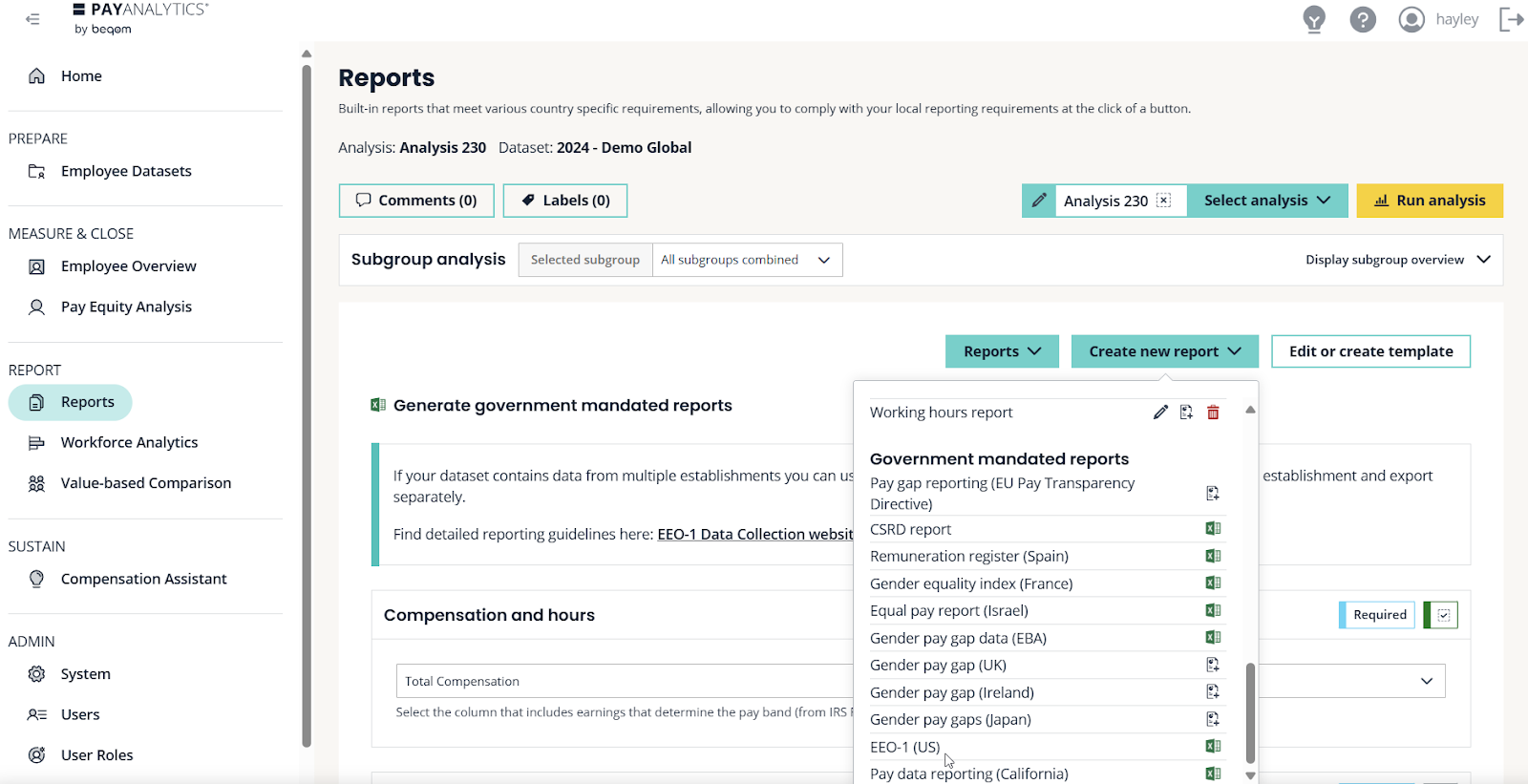This screenshot has height=784, width=1528.
Task: Expand the Select analysis dropdown
Action: click(x=1266, y=201)
